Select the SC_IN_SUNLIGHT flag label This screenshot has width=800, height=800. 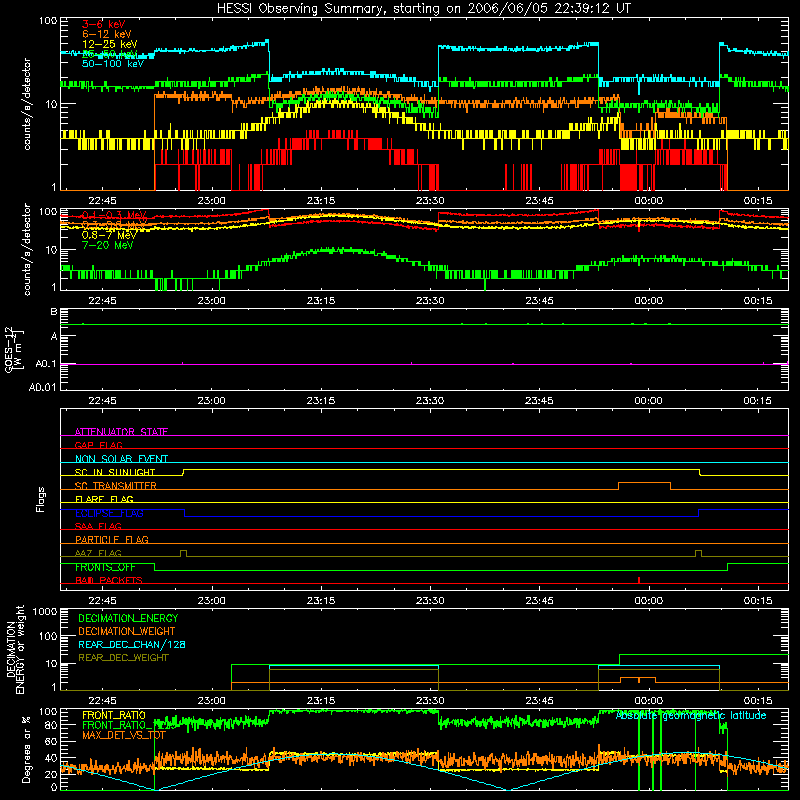pyautogui.click(x=115, y=472)
